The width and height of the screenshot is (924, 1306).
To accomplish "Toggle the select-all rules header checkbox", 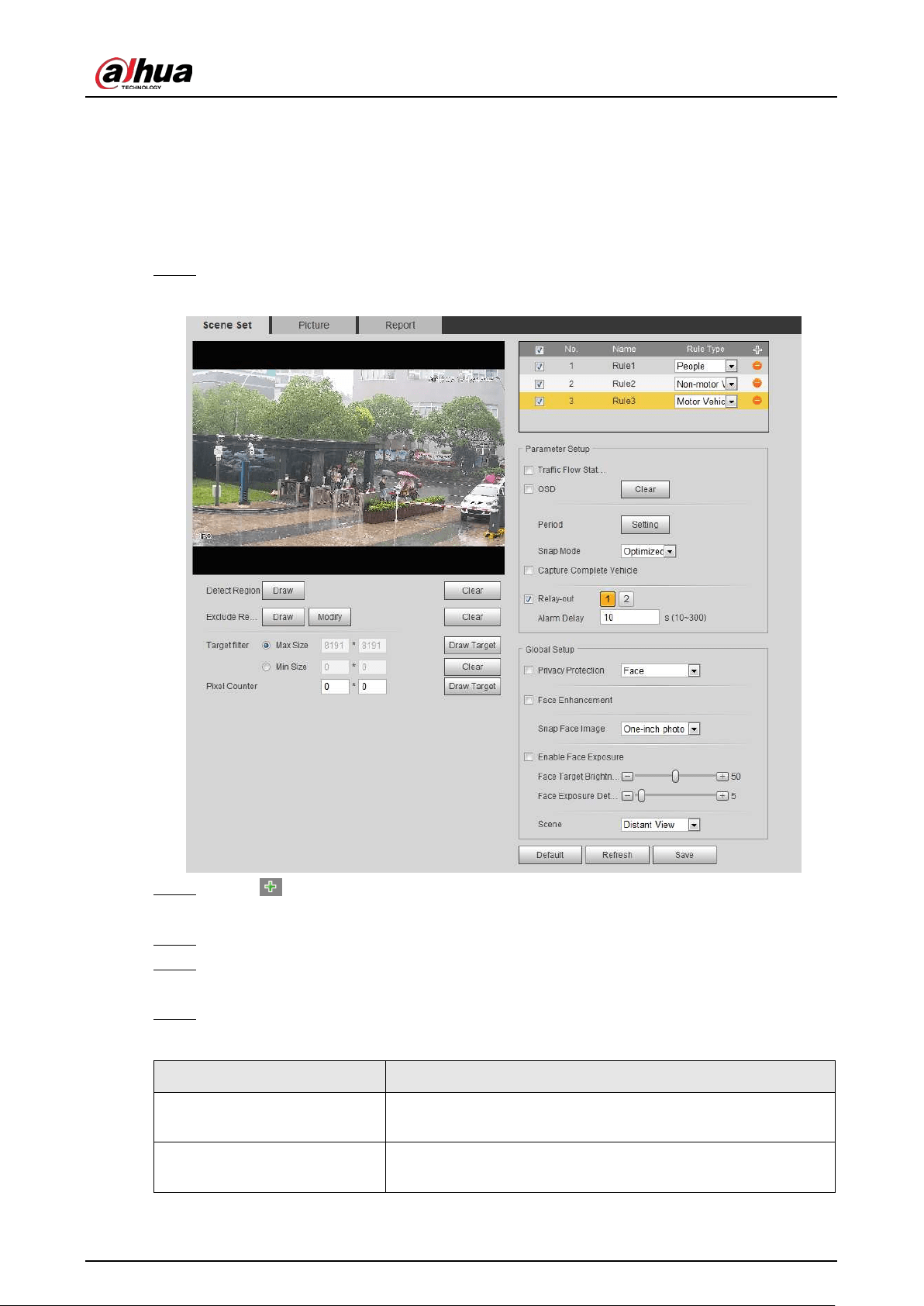I will pos(540,350).
